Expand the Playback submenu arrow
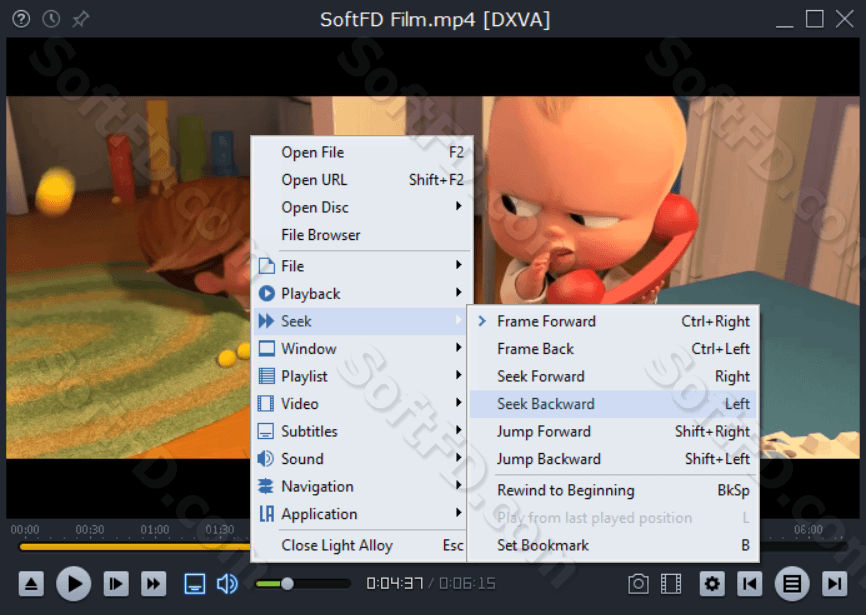The image size is (866, 615). pyautogui.click(x=458, y=292)
